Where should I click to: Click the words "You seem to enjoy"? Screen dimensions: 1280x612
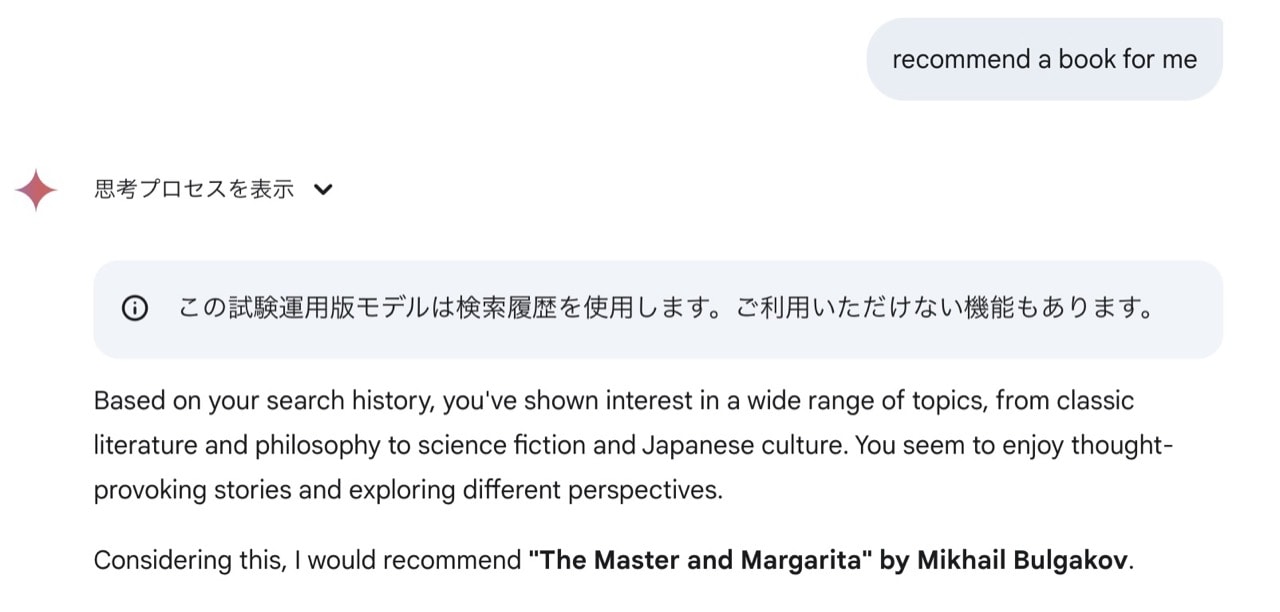click(x=949, y=445)
